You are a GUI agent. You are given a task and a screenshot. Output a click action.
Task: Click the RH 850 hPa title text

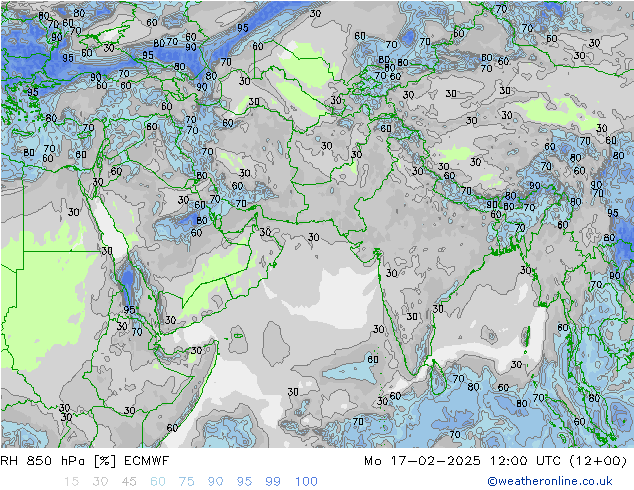43,460
